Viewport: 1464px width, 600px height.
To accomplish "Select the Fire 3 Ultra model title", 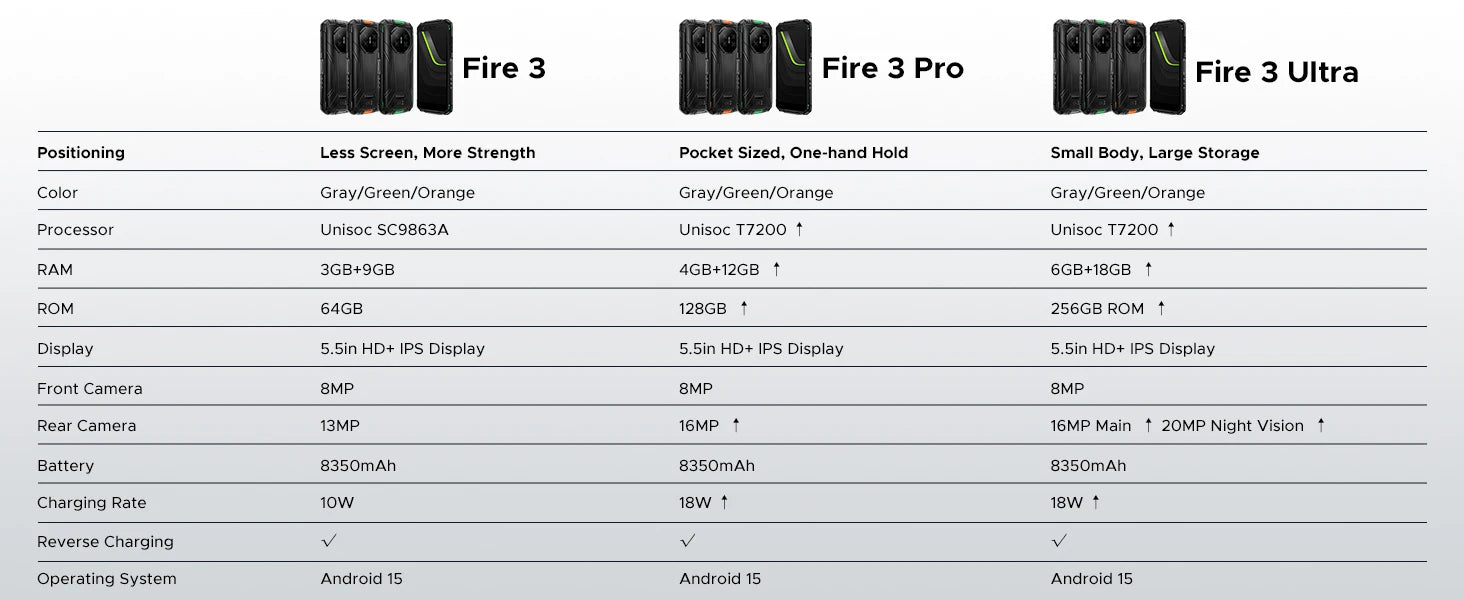I will (x=1276, y=72).
